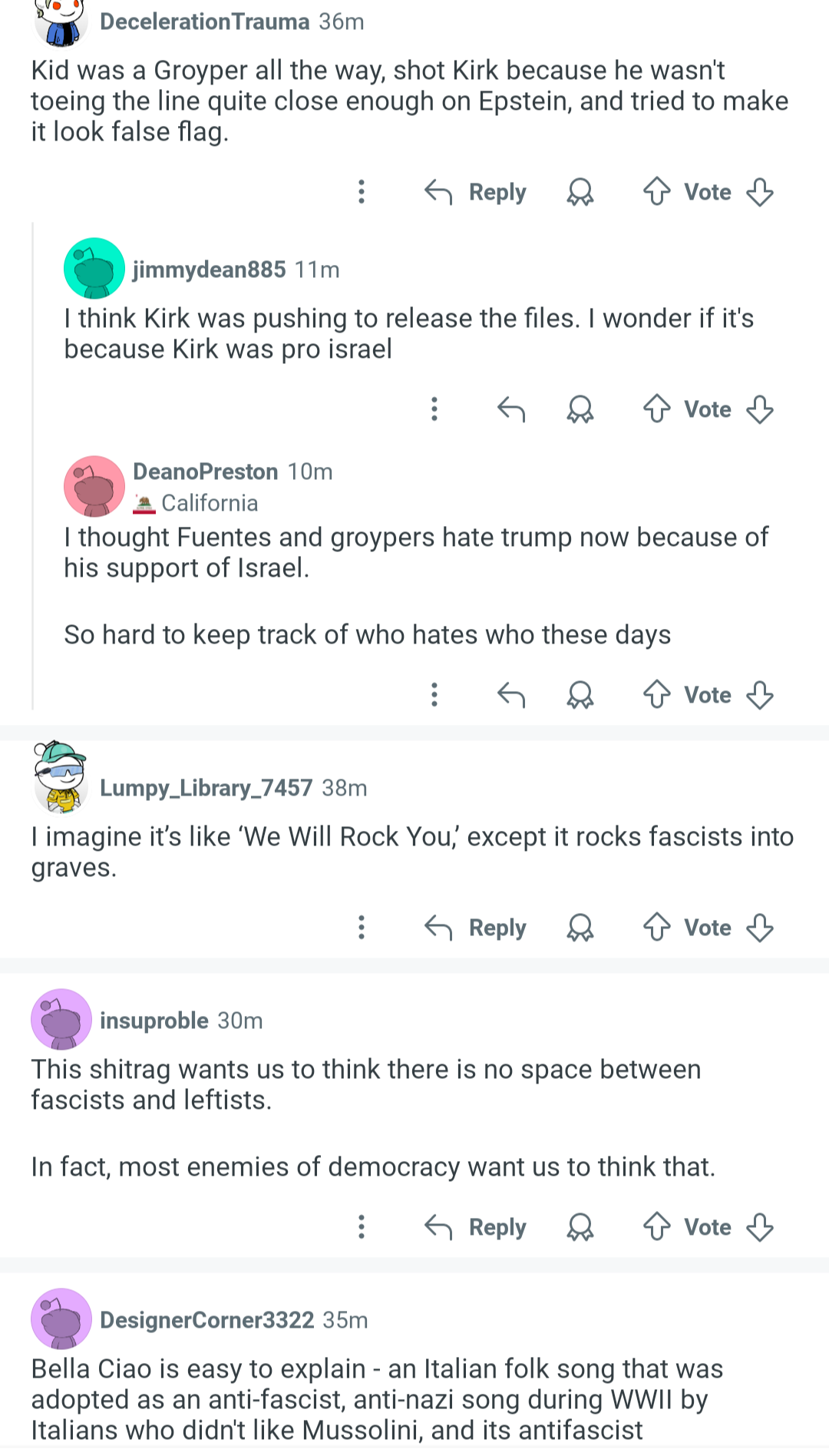Screen dimensions: 829x1456
Task: Open more options for DecelerationTrauma's comment
Action: tap(362, 192)
